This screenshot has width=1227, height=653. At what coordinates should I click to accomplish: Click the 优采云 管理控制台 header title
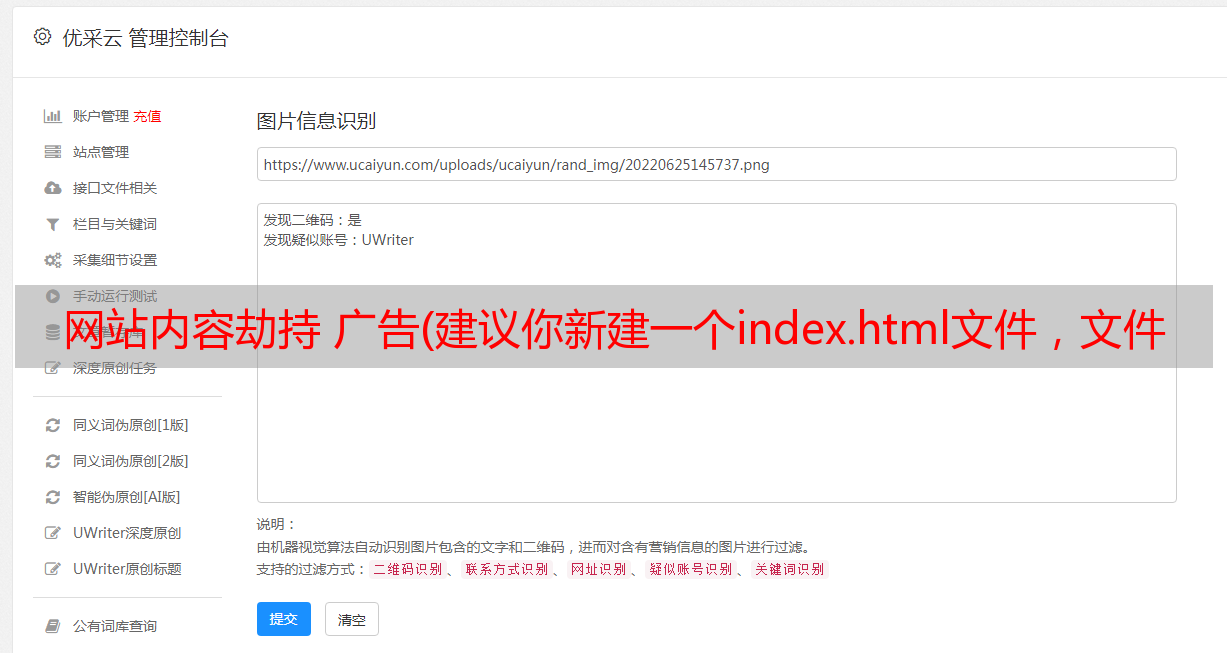146,38
